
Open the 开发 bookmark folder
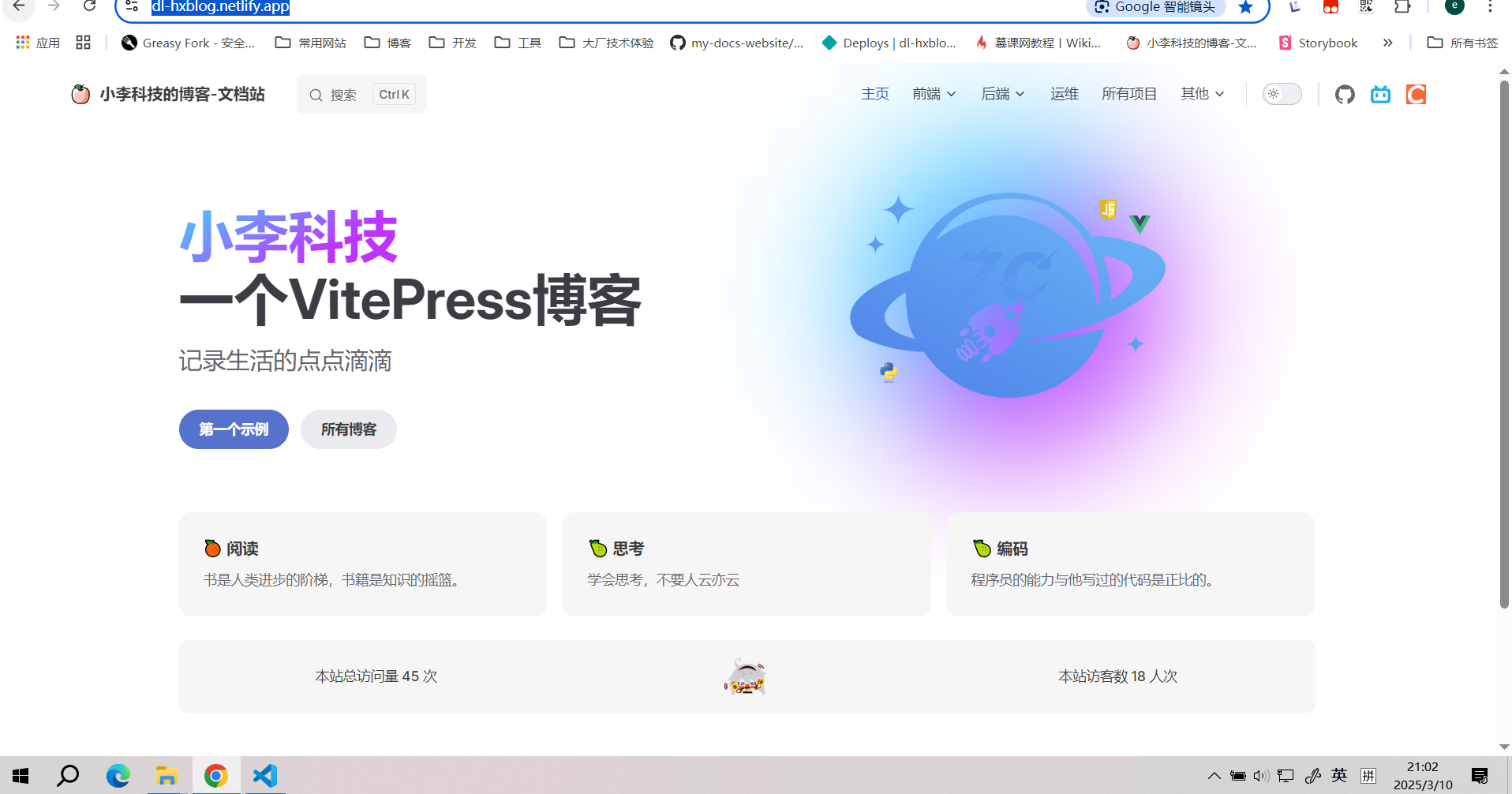tap(452, 43)
